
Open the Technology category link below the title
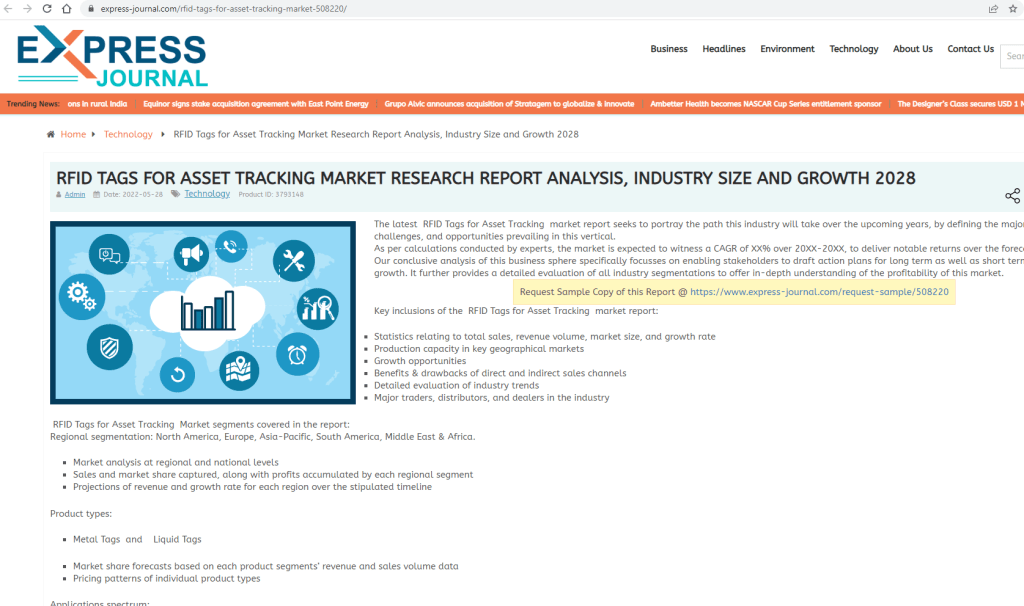pyautogui.click(x=207, y=194)
